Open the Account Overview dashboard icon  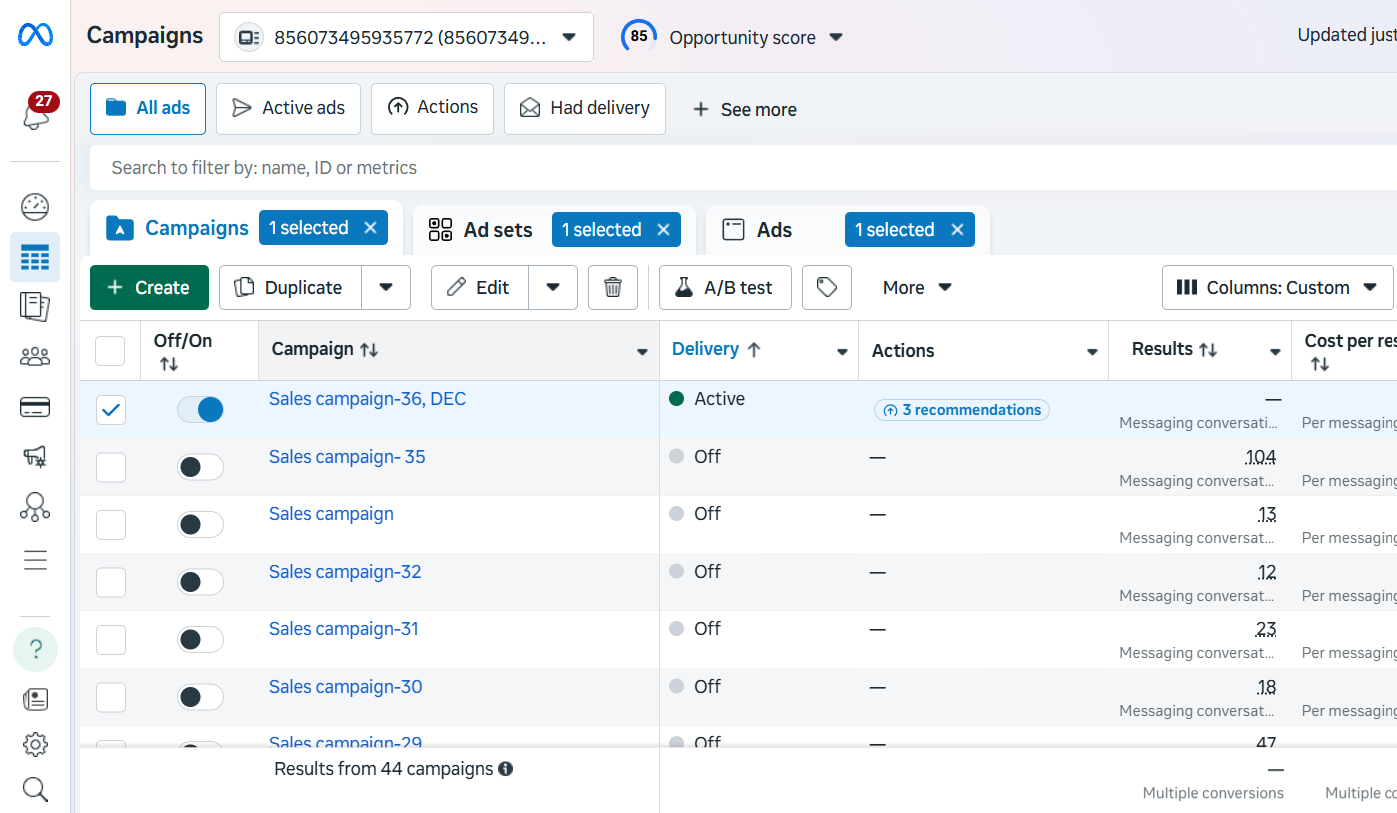(34, 207)
